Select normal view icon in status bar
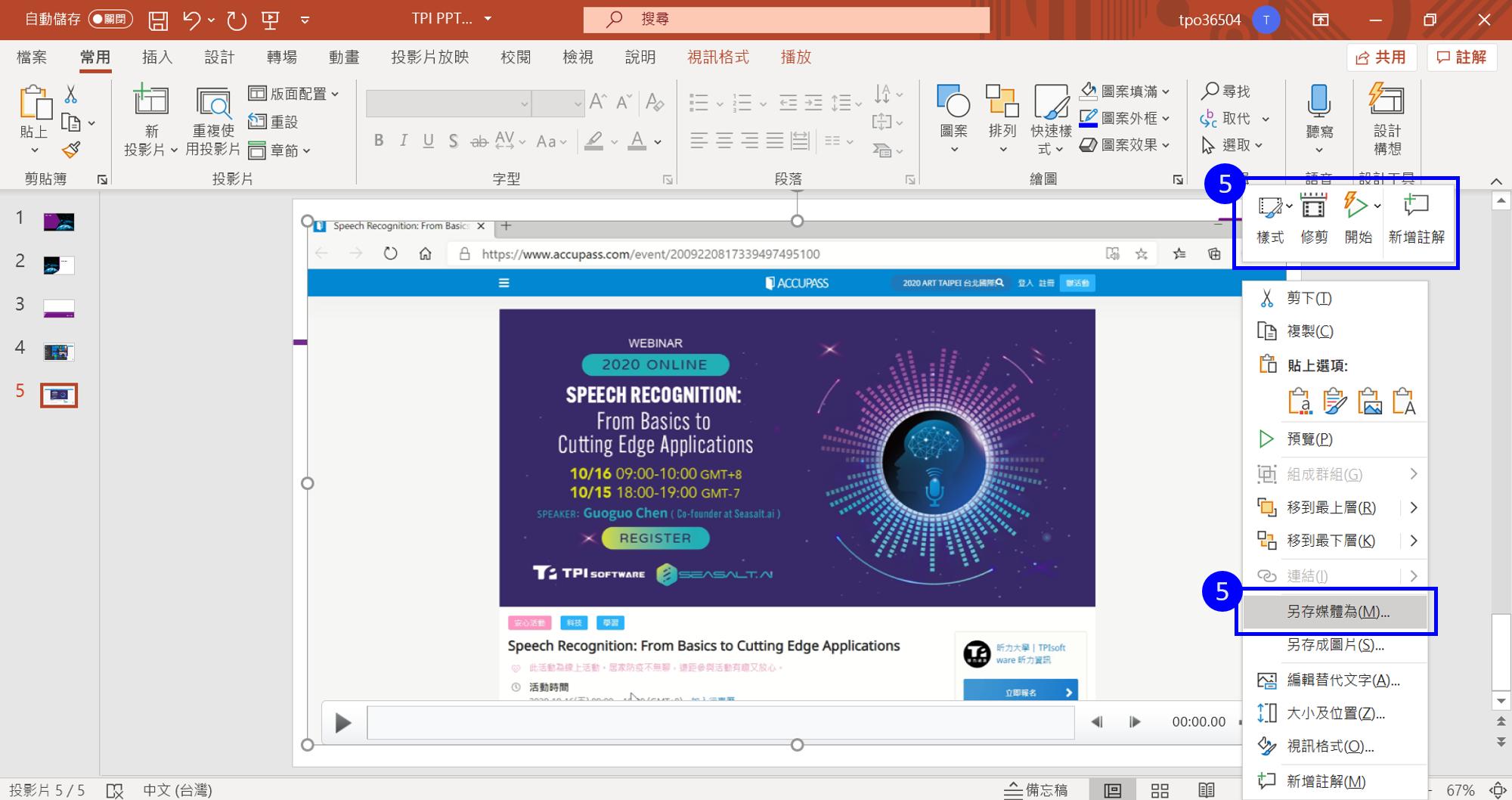 (1112, 790)
